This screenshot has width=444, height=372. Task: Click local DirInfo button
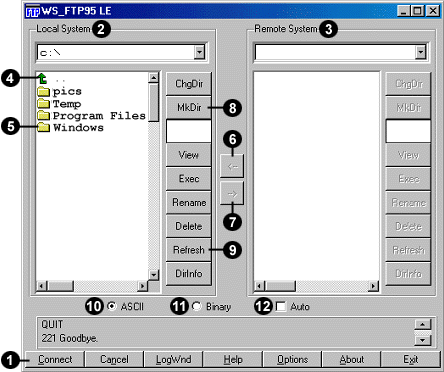[x=189, y=274]
